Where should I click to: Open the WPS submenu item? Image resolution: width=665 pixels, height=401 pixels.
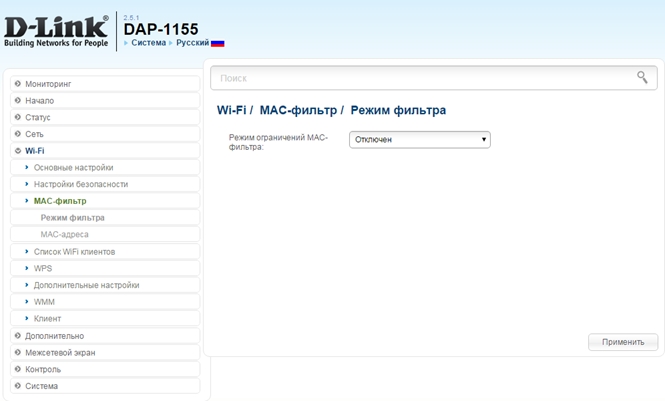[x=43, y=268]
